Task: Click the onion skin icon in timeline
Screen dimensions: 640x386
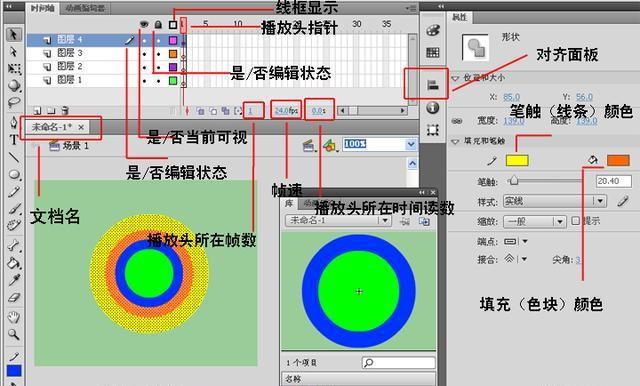Action: (200, 111)
